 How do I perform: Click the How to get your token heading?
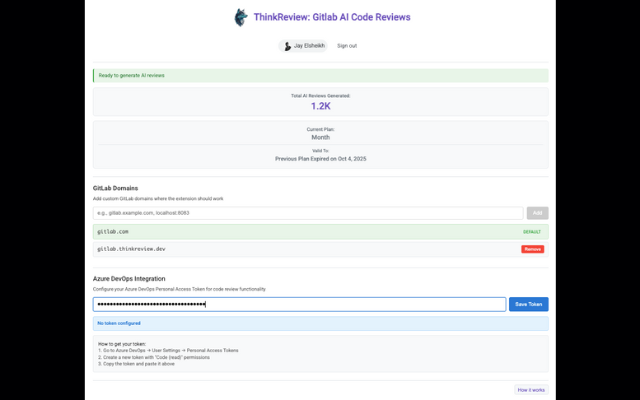click(122, 344)
